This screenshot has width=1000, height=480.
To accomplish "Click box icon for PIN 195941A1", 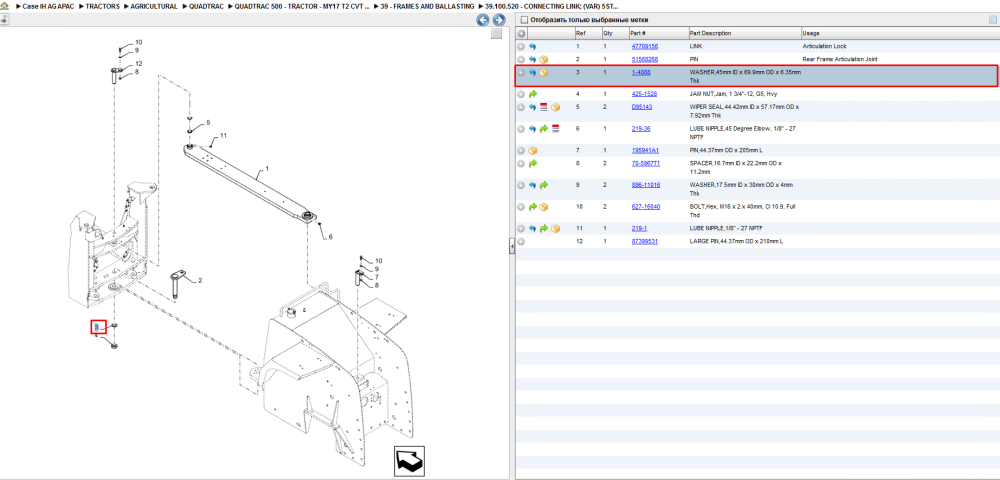I will click(533, 150).
